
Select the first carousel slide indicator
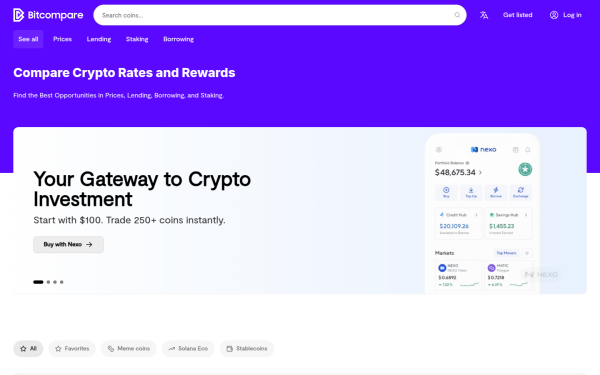(38, 282)
